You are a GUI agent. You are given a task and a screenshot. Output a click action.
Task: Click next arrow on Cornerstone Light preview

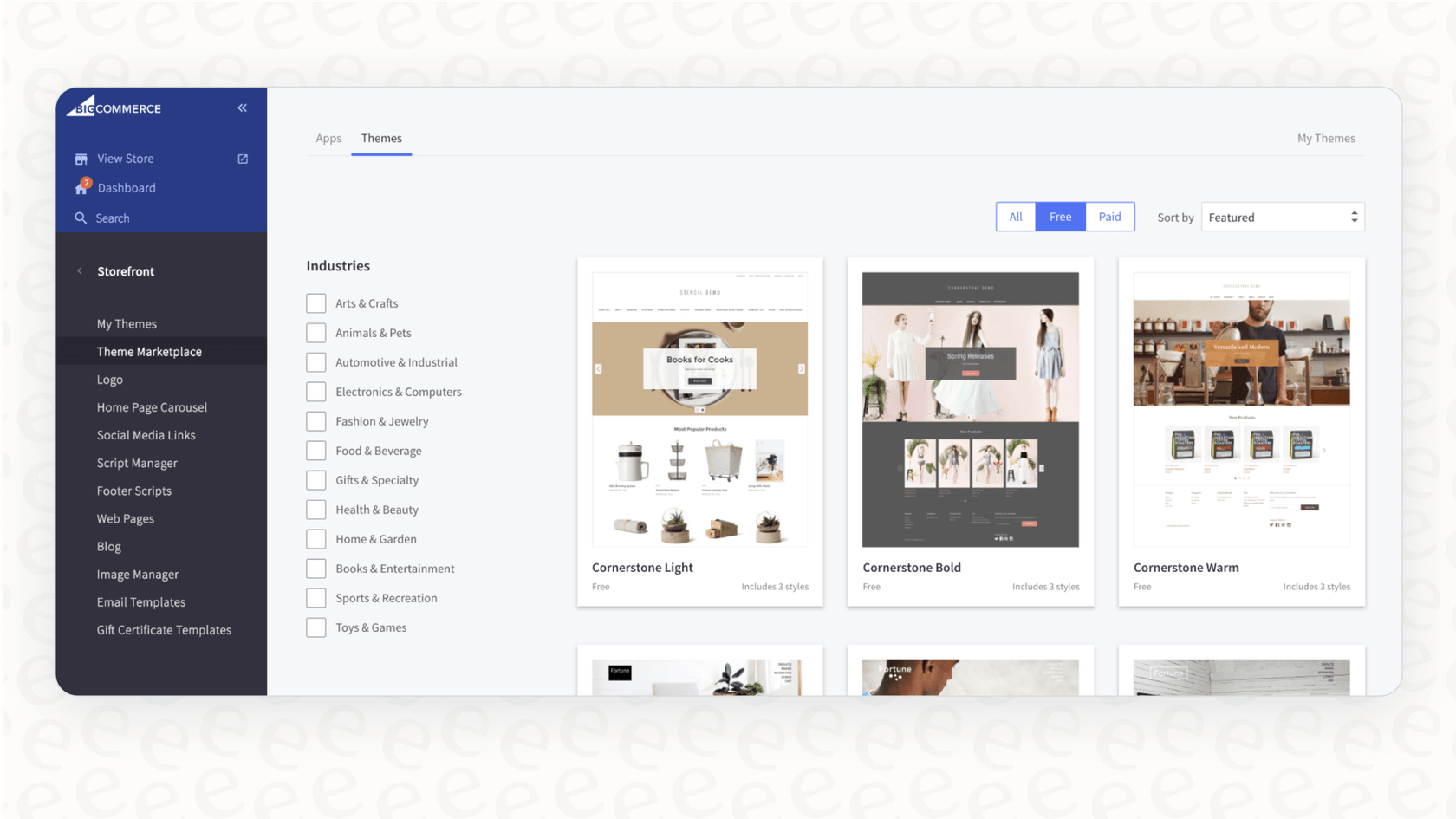click(801, 367)
